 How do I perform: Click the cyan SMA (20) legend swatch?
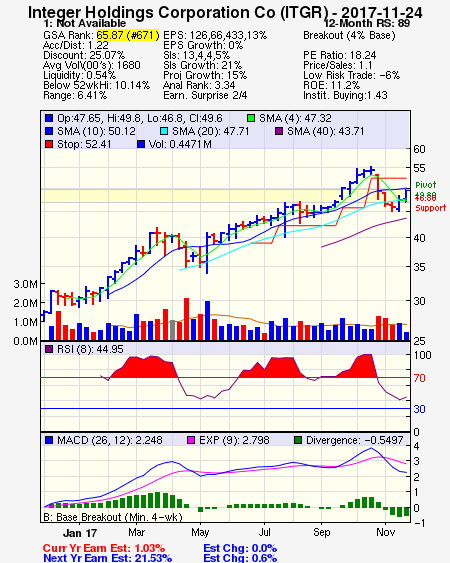164,131
